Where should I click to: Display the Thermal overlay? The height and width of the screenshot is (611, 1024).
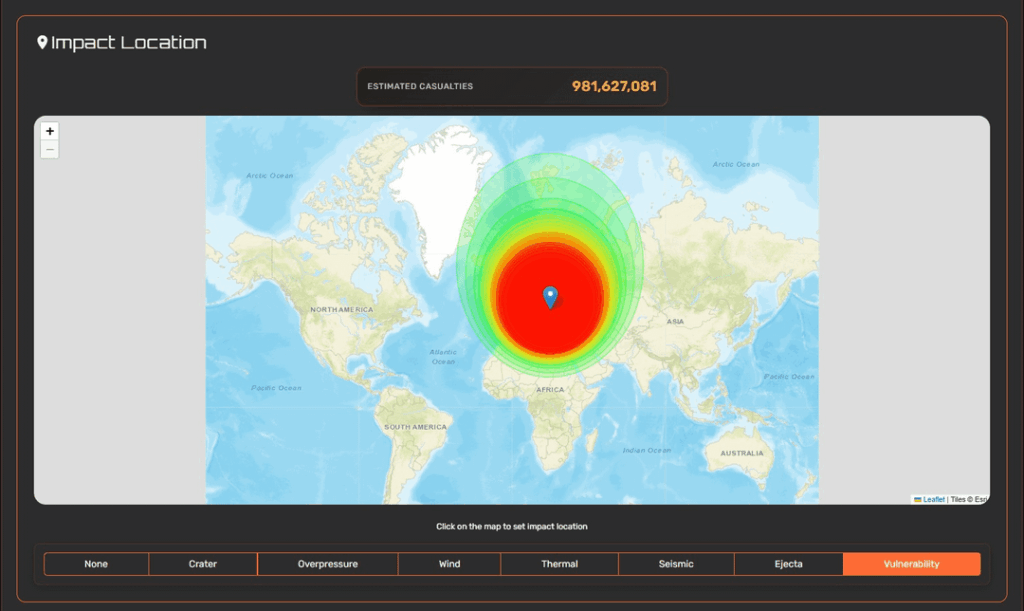pos(560,564)
